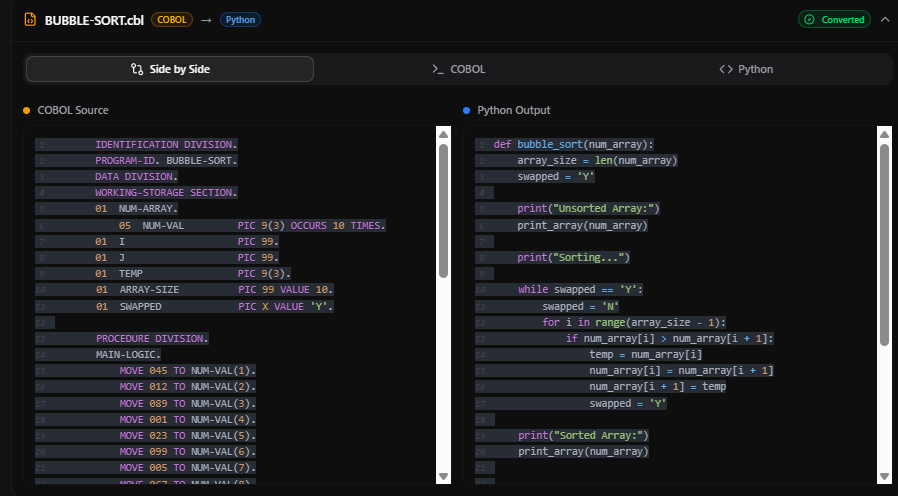Click temp = num_array[i] line

645,355
